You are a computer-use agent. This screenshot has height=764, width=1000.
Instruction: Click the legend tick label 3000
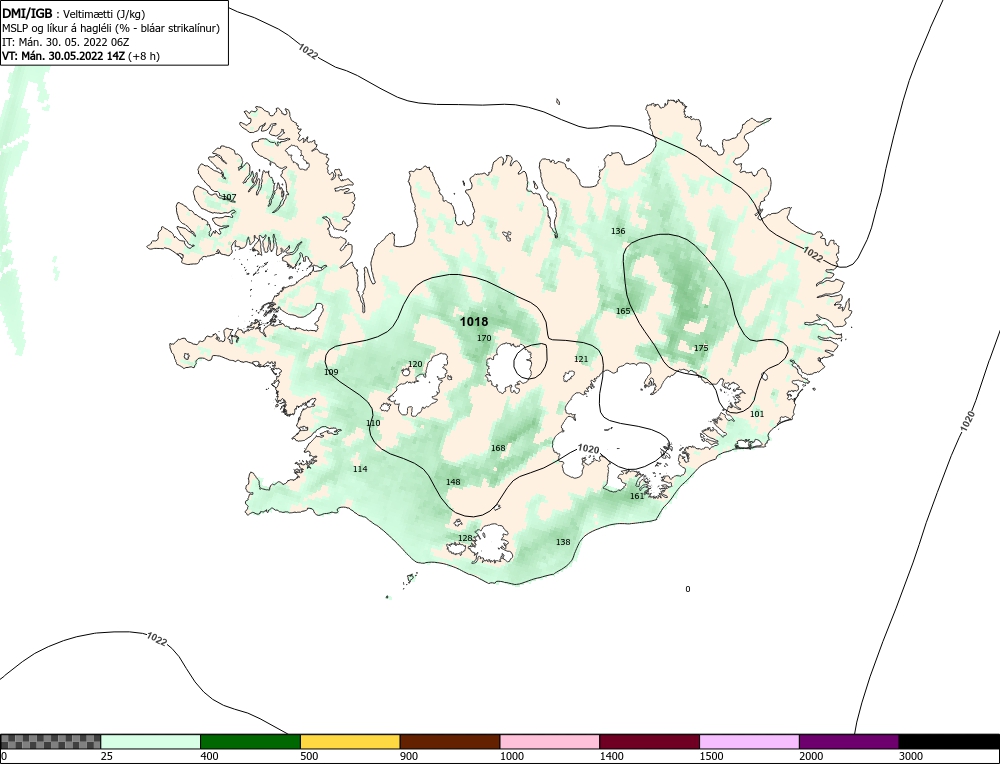point(911,756)
